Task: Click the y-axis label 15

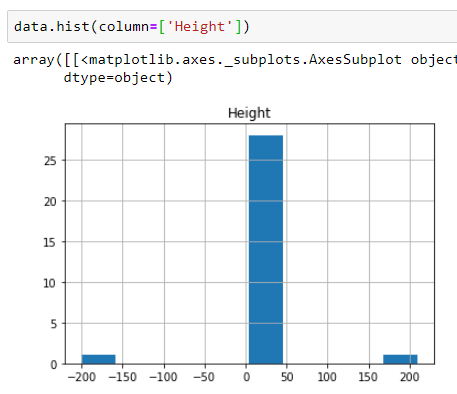Action: [x=50, y=242]
